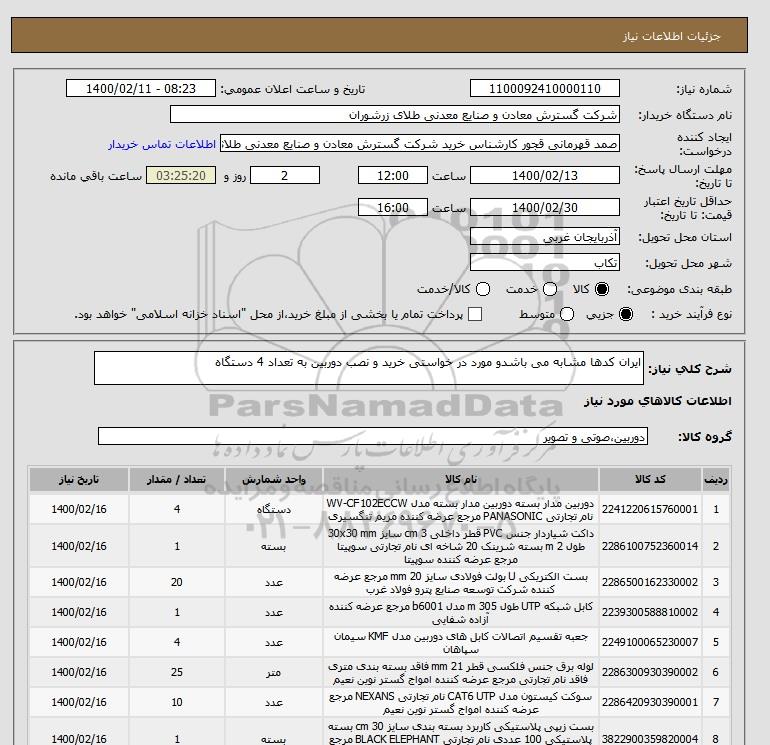This screenshot has width=770, height=745.
Task: Click unit دستگاه in row 1
Action: [274, 509]
